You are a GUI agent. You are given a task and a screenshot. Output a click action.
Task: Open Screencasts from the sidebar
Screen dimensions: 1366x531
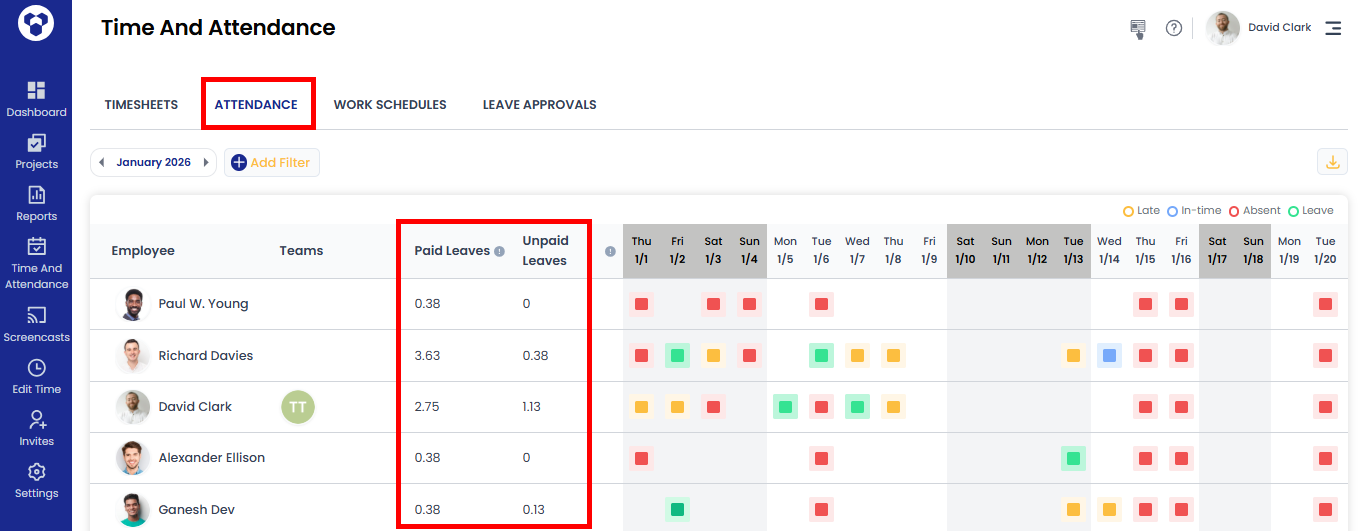36,324
